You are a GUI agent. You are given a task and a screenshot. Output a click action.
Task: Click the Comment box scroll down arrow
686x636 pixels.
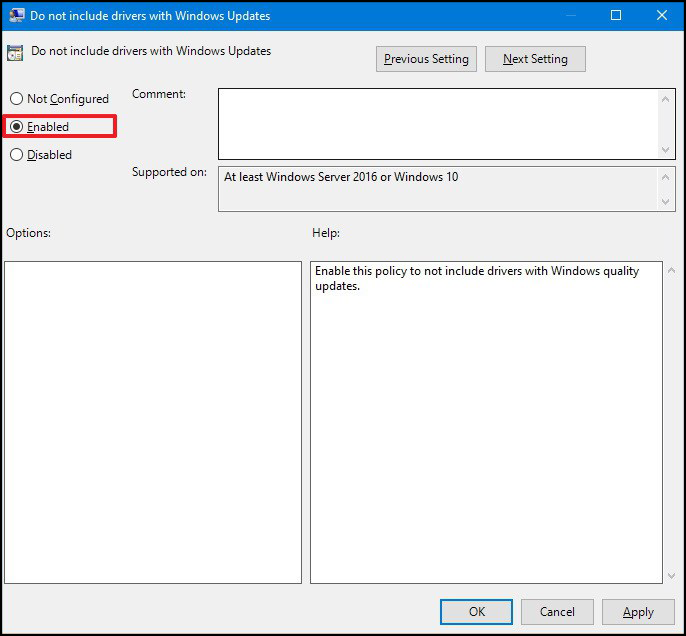pos(665,150)
